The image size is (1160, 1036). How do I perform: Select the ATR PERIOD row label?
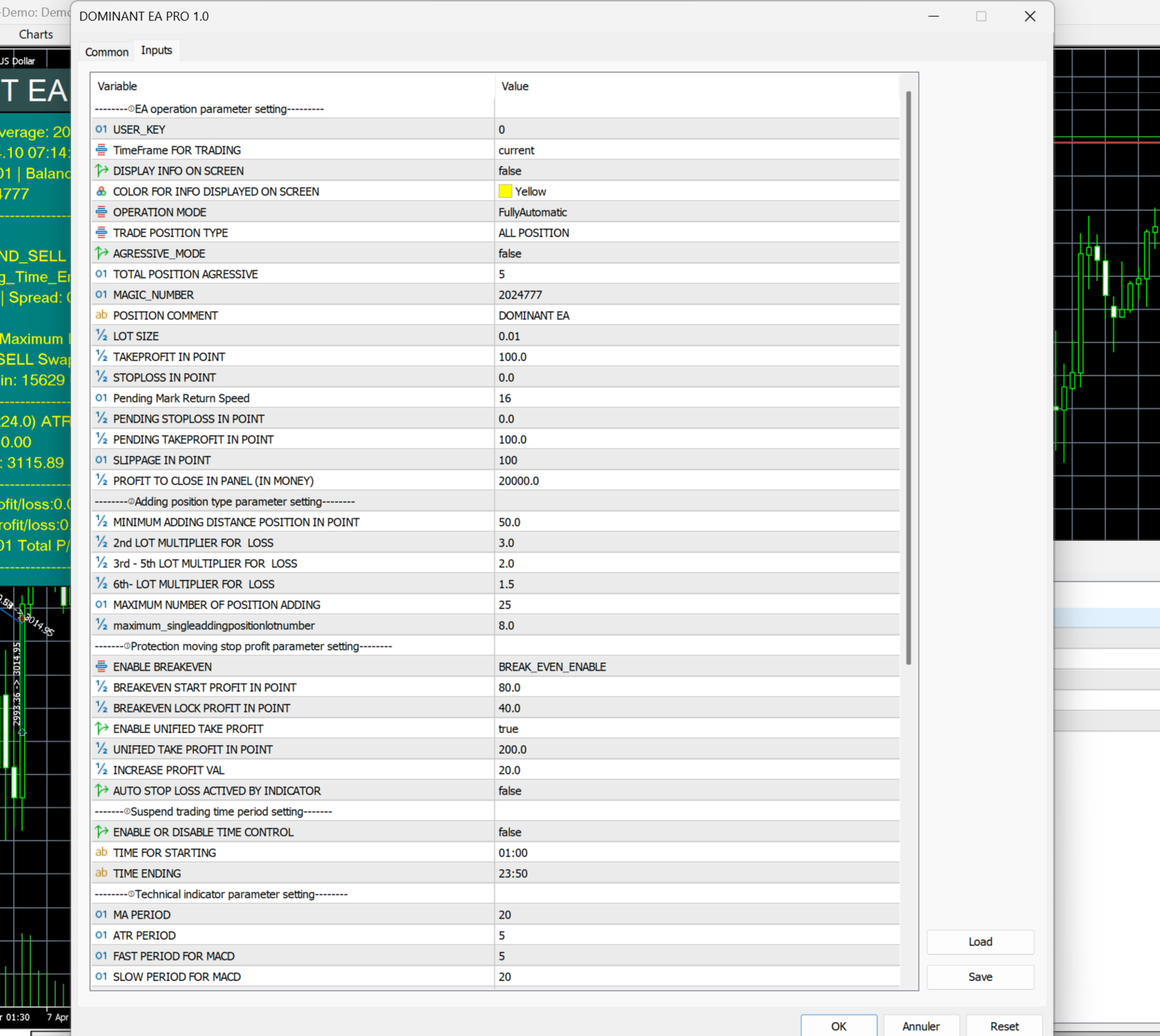coord(144,935)
